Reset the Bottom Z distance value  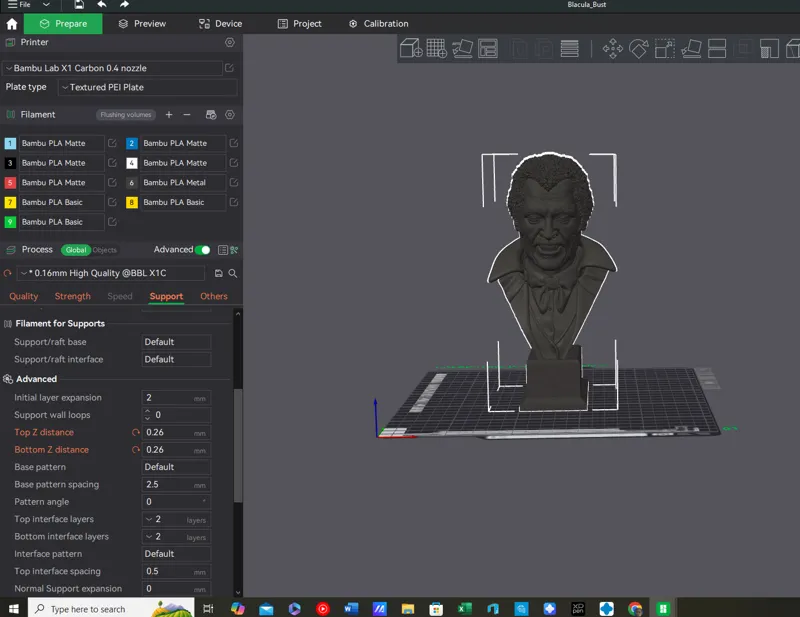click(x=136, y=450)
